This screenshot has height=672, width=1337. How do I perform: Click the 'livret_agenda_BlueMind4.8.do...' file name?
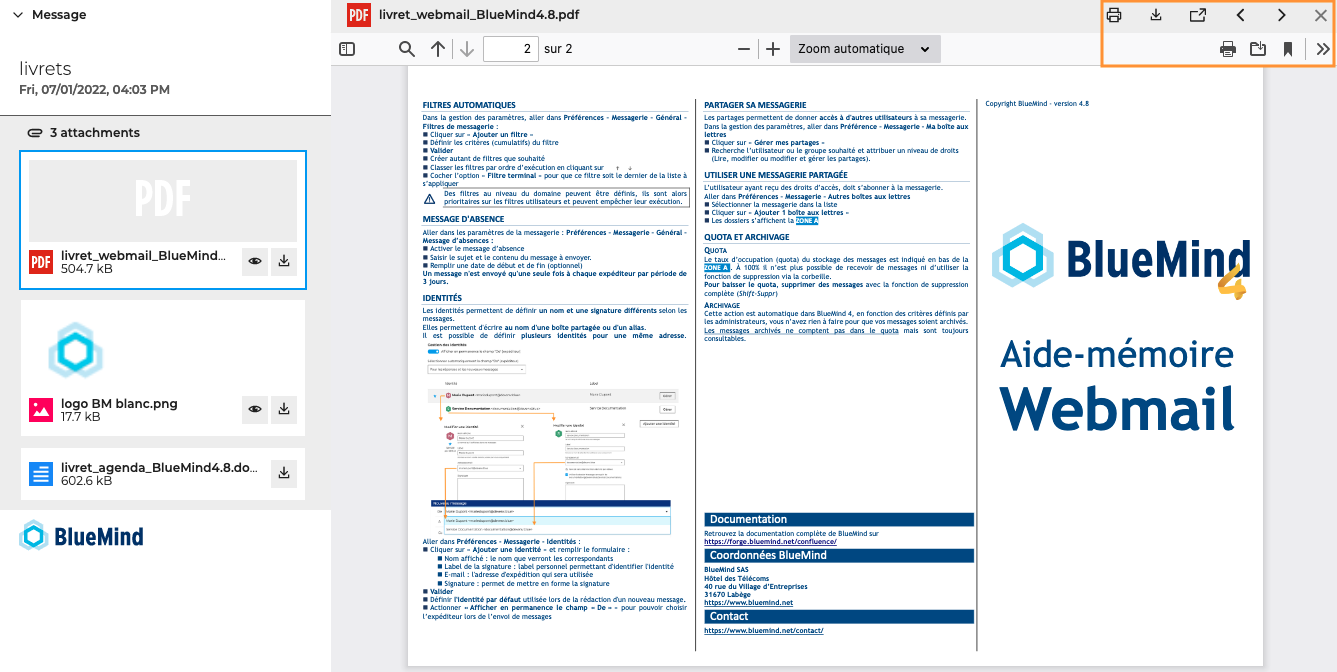159,467
